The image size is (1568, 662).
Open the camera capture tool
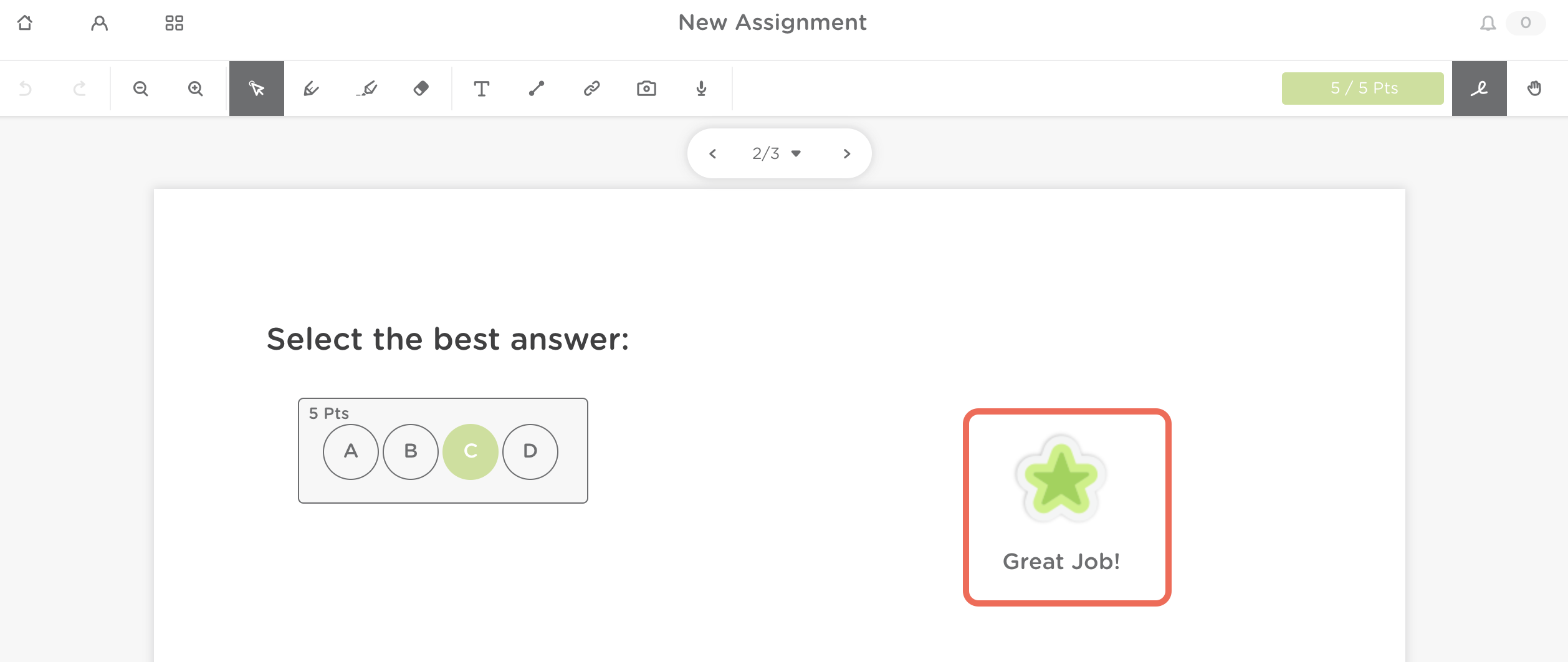[x=646, y=89]
